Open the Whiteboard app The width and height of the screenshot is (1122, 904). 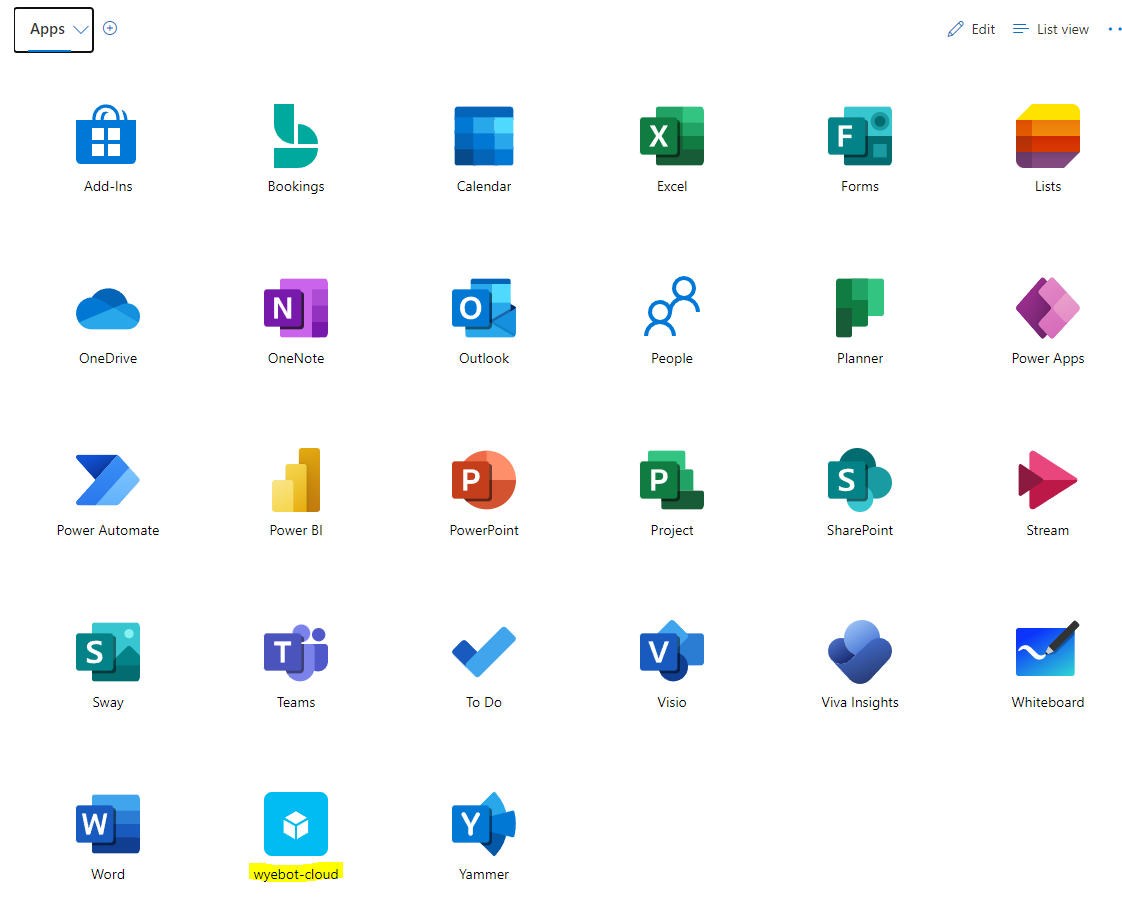click(1048, 648)
